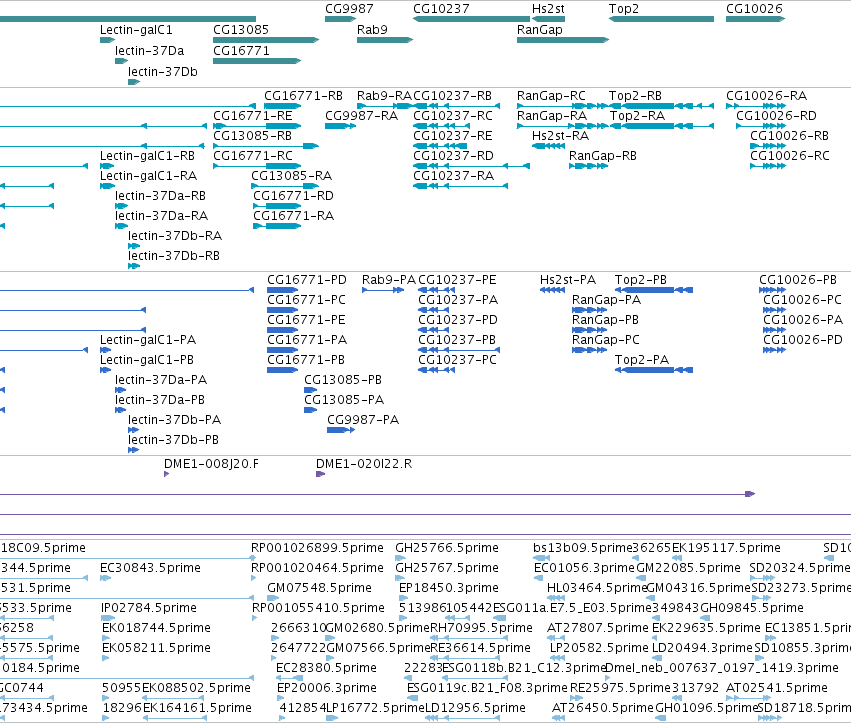Select transcript Top2-RB
Viewport: 851px width, 723px height.
tap(635, 96)
